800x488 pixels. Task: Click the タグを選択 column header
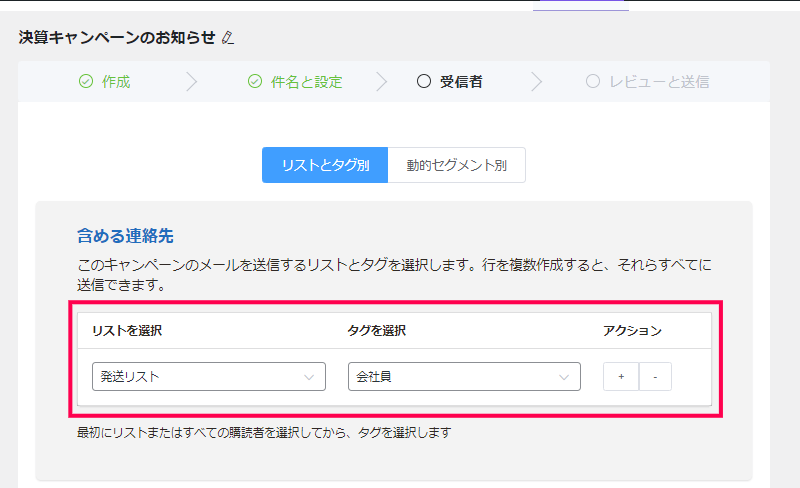point(377,331)
